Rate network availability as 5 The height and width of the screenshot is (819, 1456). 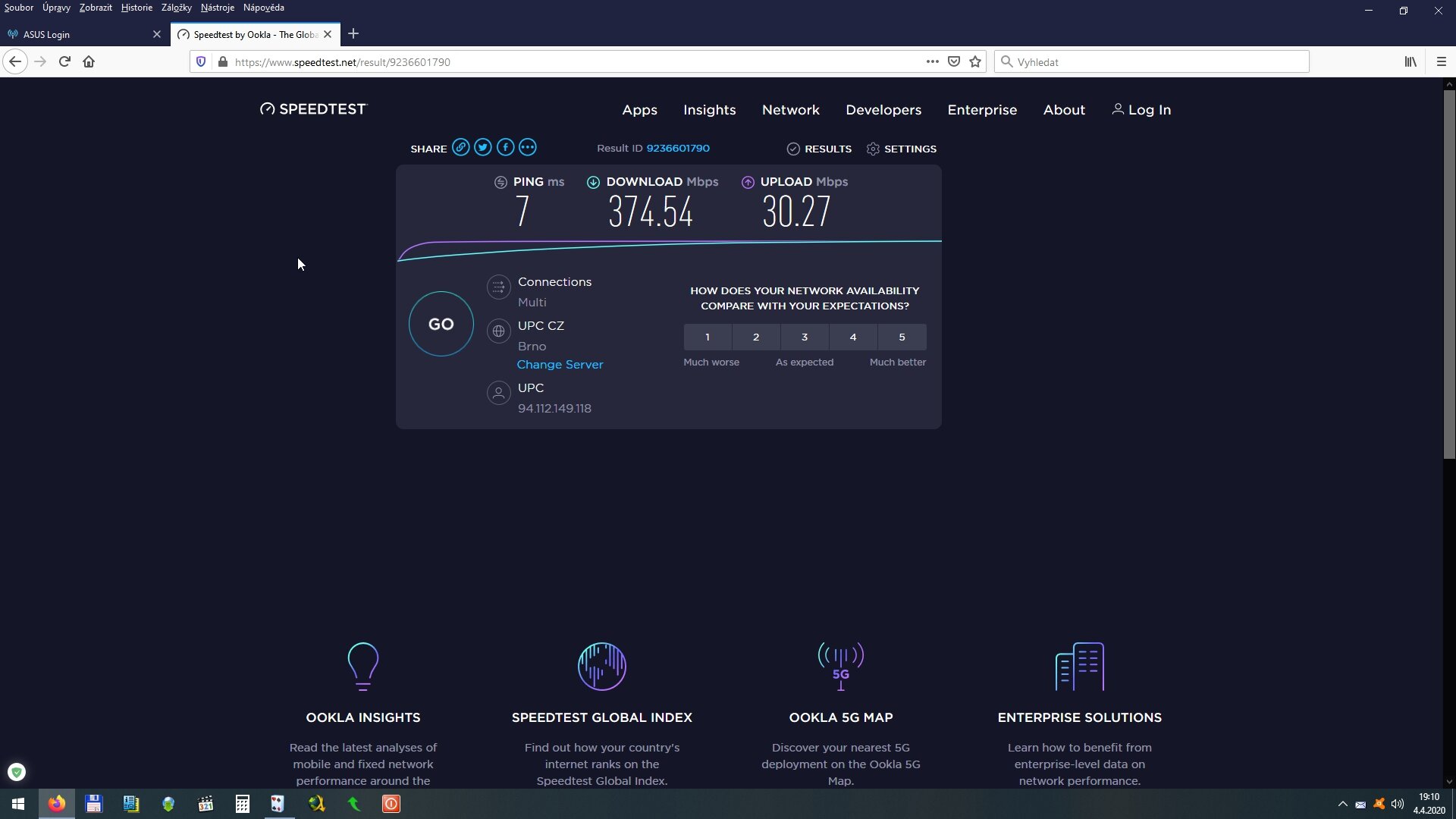click(x=902, y=337)
